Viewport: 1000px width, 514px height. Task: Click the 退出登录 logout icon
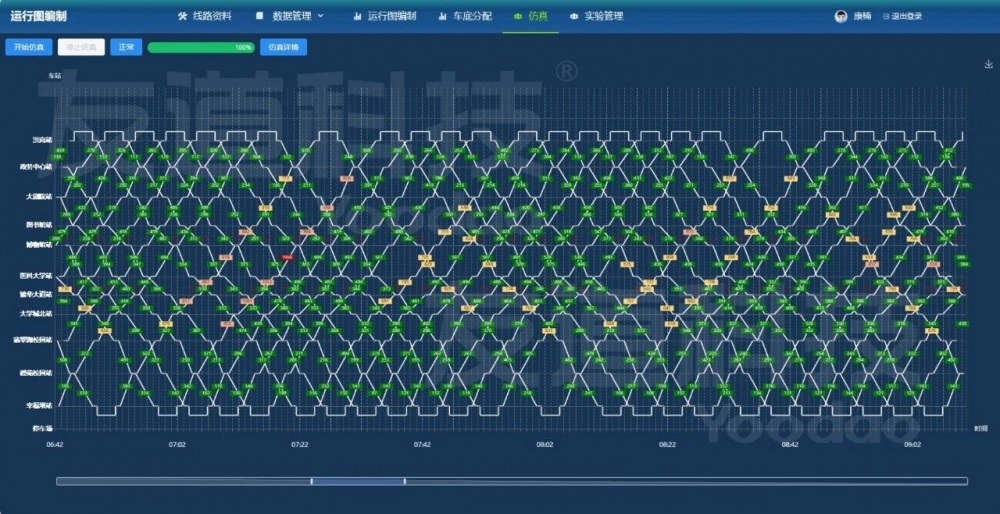click(x=885, y=16)
